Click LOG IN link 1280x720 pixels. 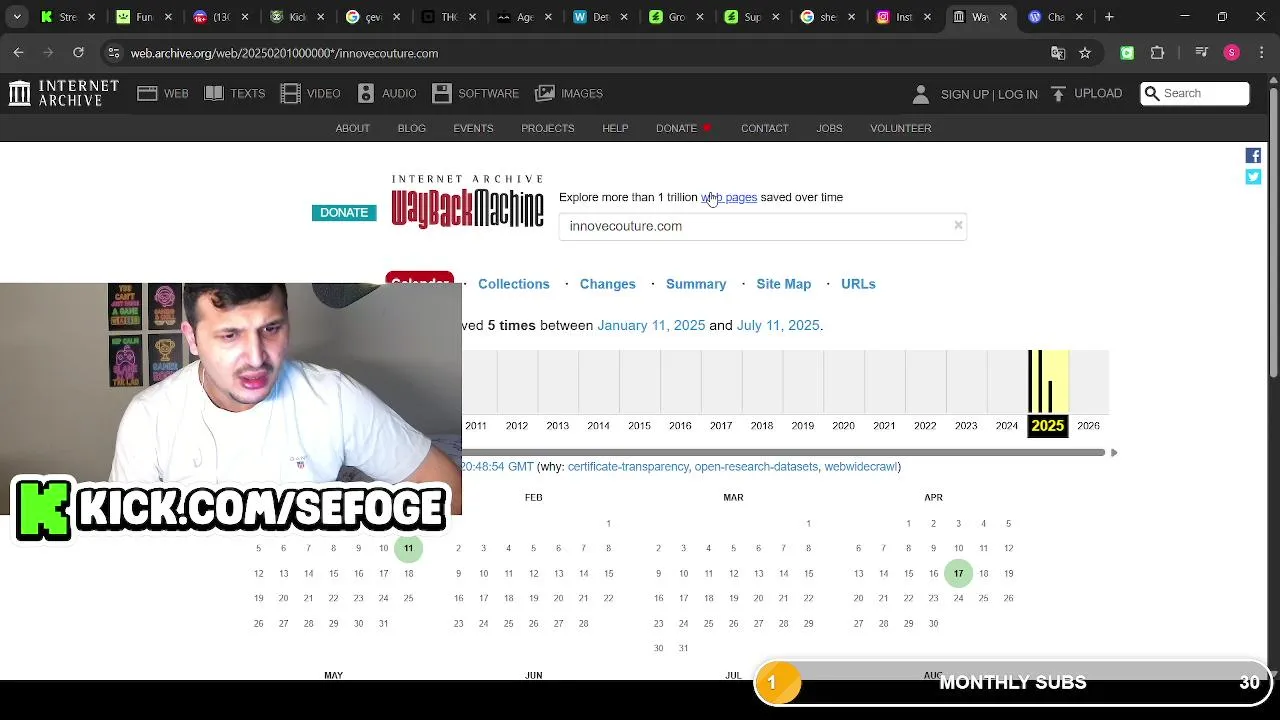(x=1018, y=94)
